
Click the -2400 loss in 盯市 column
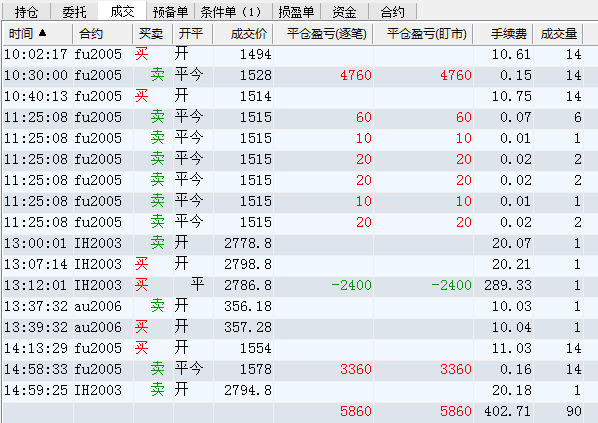pyautogui.click(x=452, y=285)
